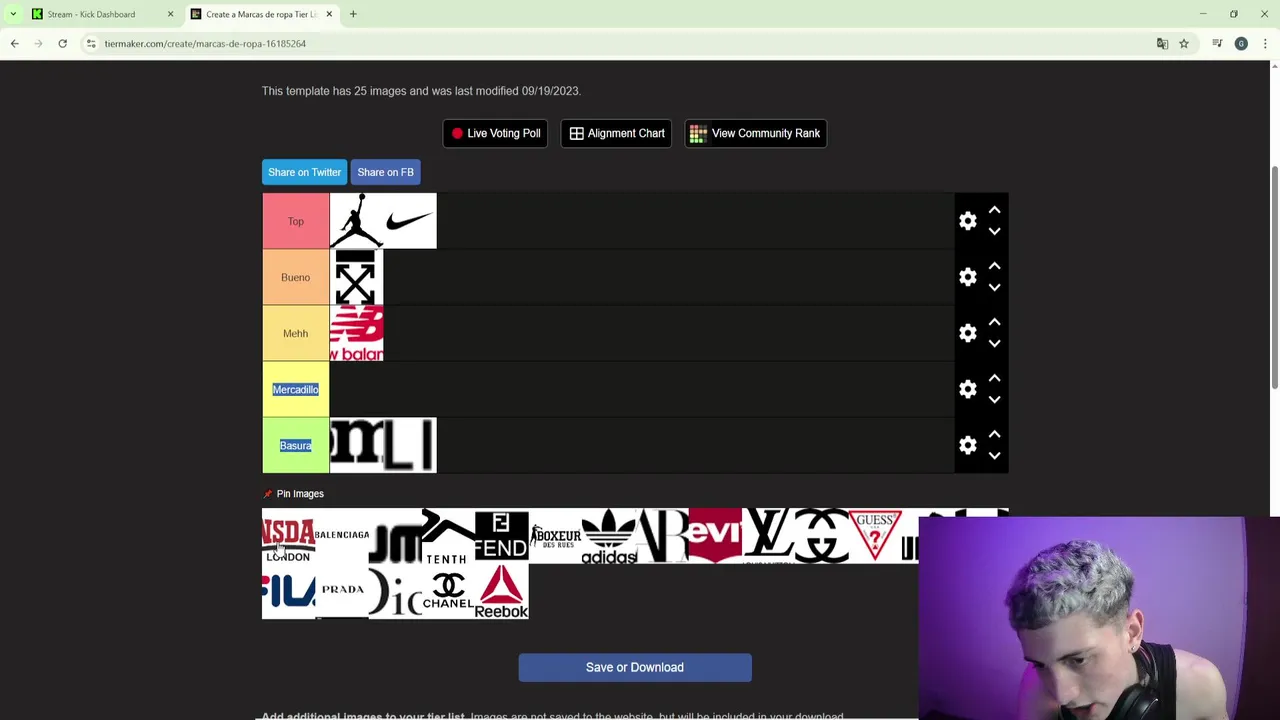Move the Basura tier row up
This screenshot has width=1280, height=720.
coord(994,434)
